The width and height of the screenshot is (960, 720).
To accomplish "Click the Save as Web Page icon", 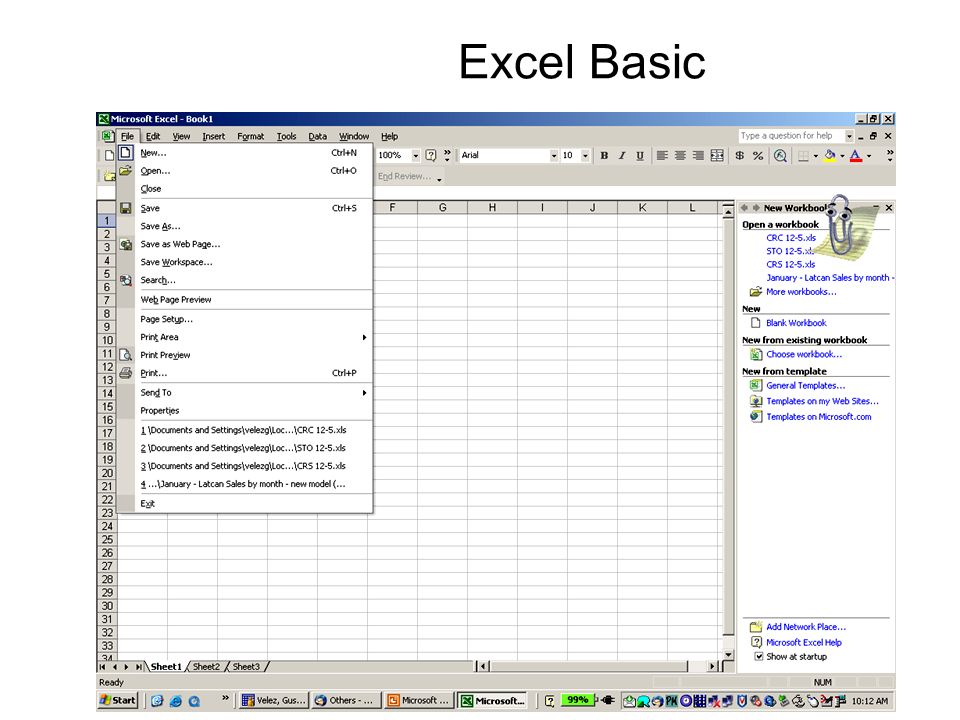I will pos(126,244).
